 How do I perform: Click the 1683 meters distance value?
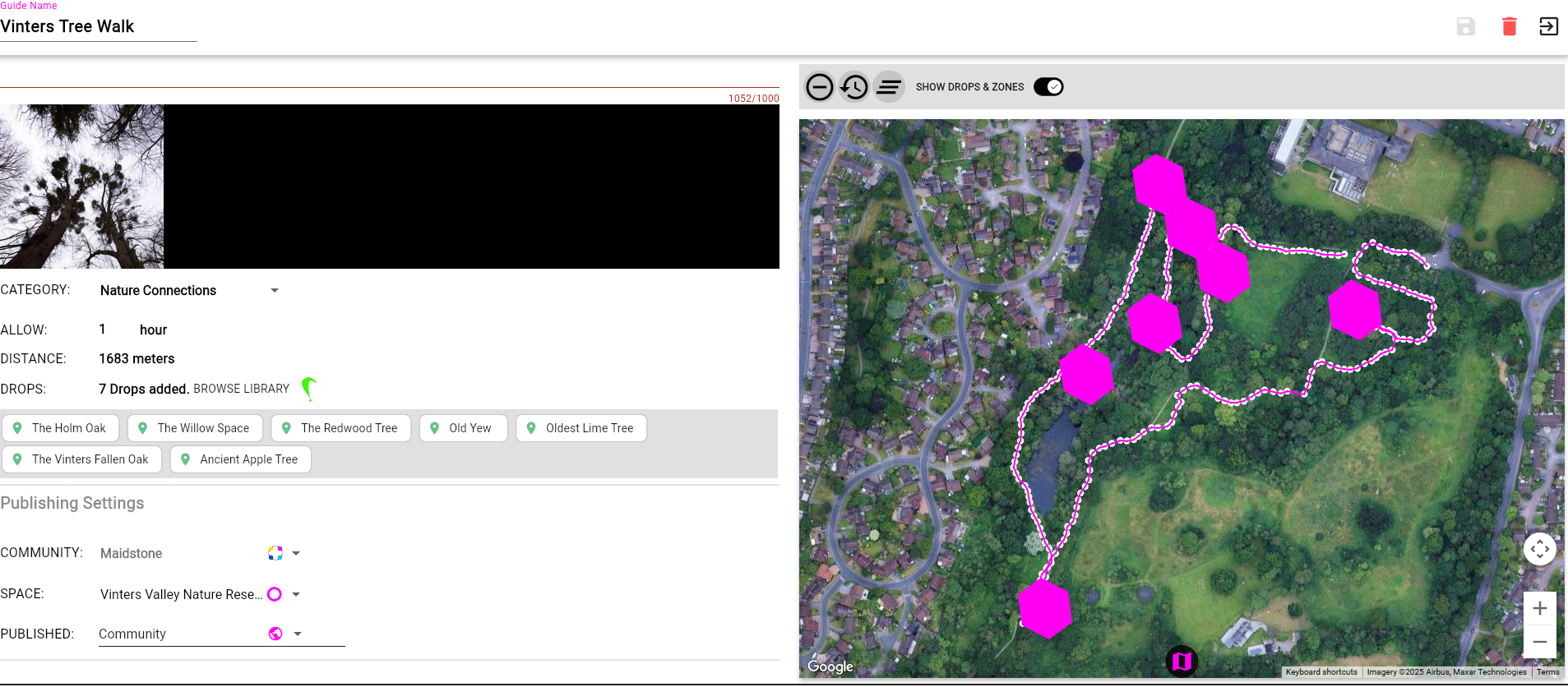coord(136,358)
